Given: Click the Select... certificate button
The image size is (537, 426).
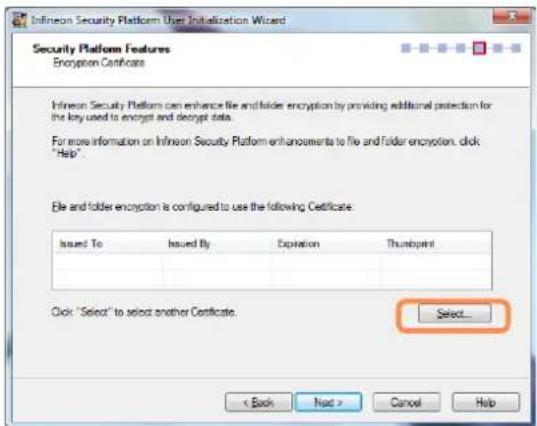Looking at the screenshot, I should (x=454, y=313).
